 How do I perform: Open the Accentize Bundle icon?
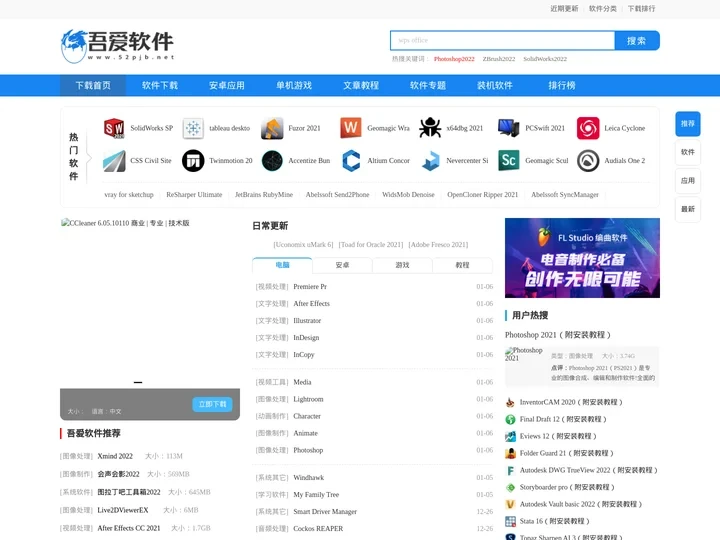tap(272, 161)
